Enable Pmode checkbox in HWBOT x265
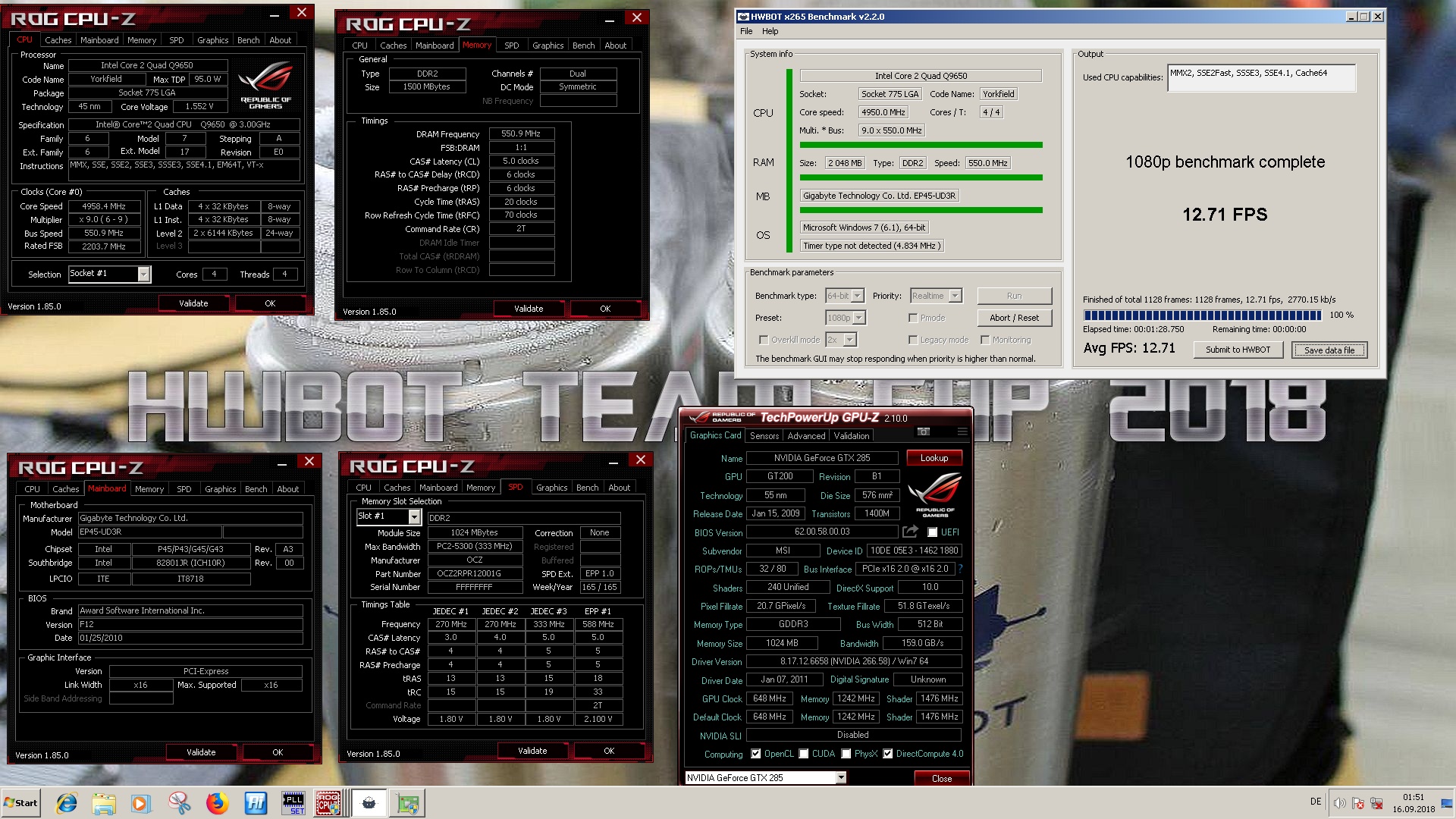Image resolution: width=1456 pixels, height=819 pixels. click(913, 318)
